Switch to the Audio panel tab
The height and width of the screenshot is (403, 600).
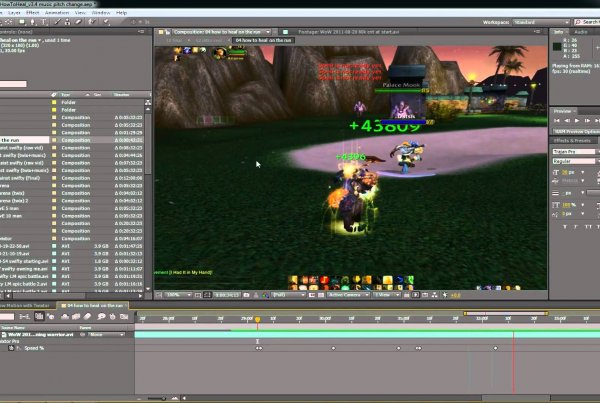pyautogui.click(x=580, y=32)
